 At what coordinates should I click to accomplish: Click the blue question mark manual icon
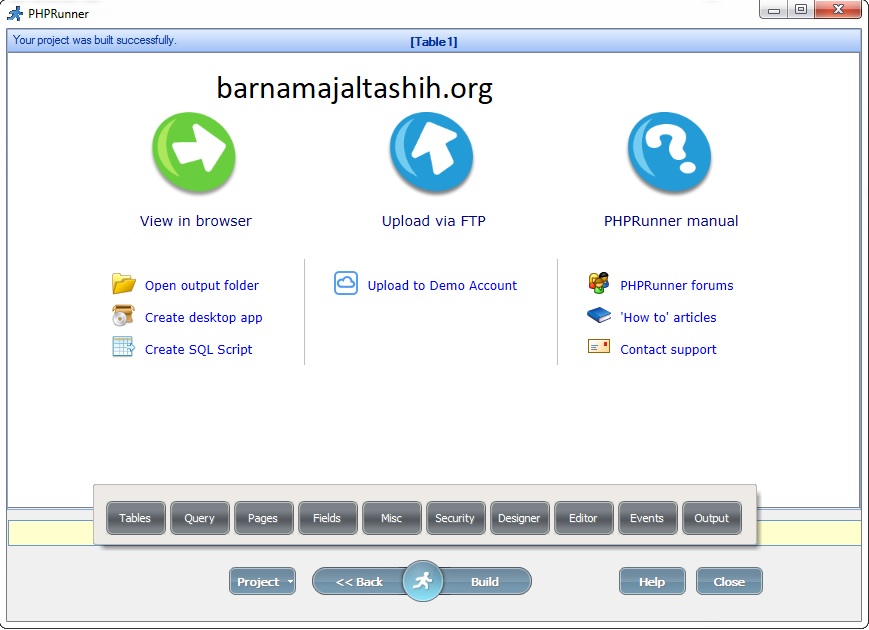(669, 152)
